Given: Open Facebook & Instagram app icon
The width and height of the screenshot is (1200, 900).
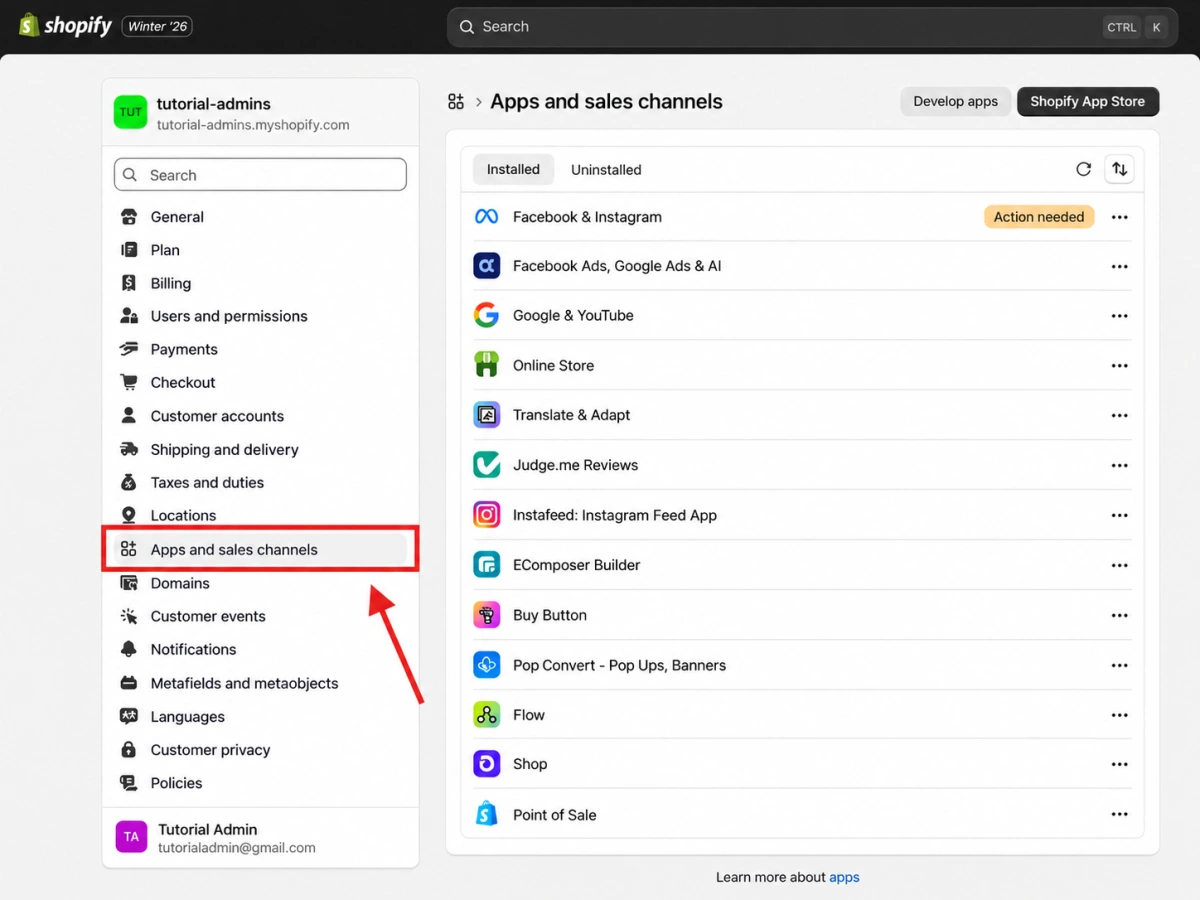Looking at the screenshot, I should [486, 217].
